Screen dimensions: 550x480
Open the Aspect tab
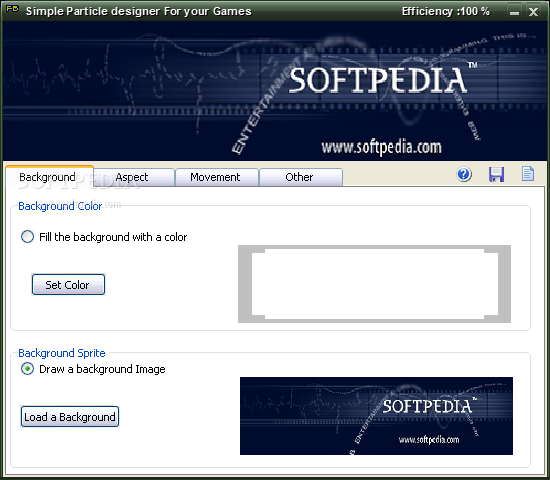[x=134, y=177]
